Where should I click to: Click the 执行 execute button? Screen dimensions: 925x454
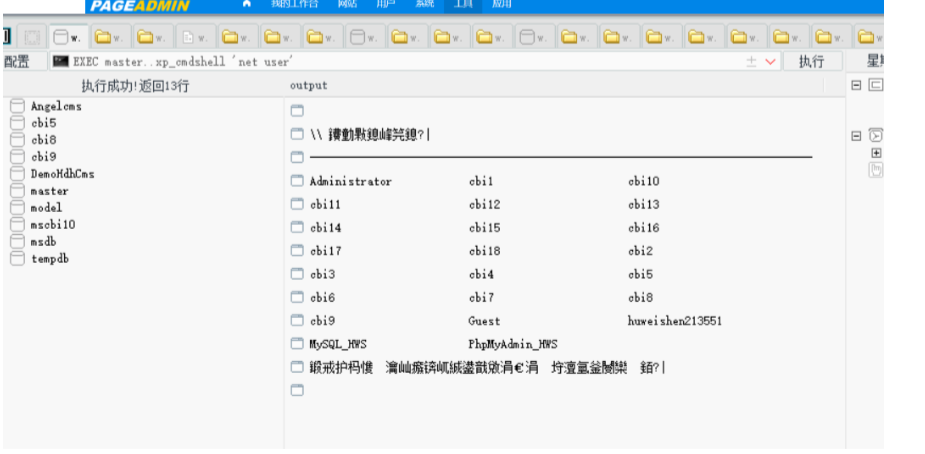(x=812, y=61)
